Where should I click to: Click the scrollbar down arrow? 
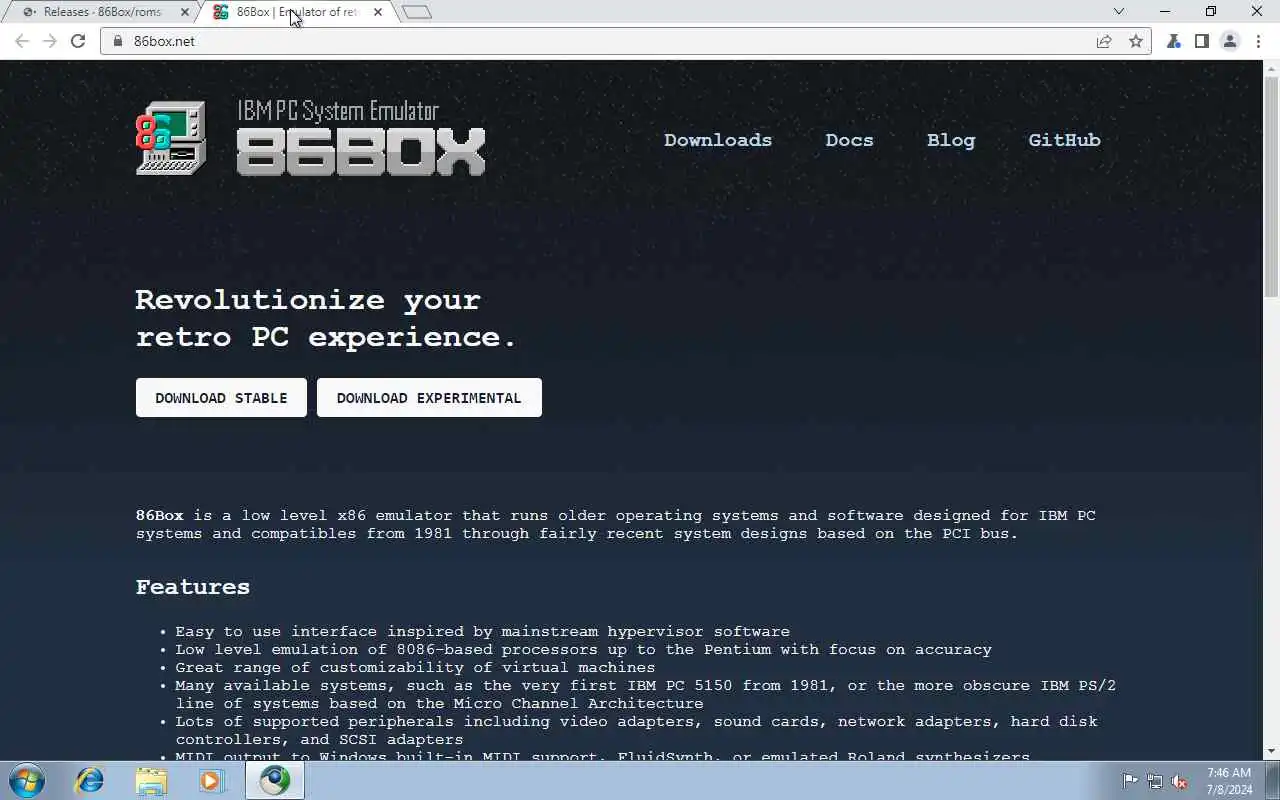1272,751
